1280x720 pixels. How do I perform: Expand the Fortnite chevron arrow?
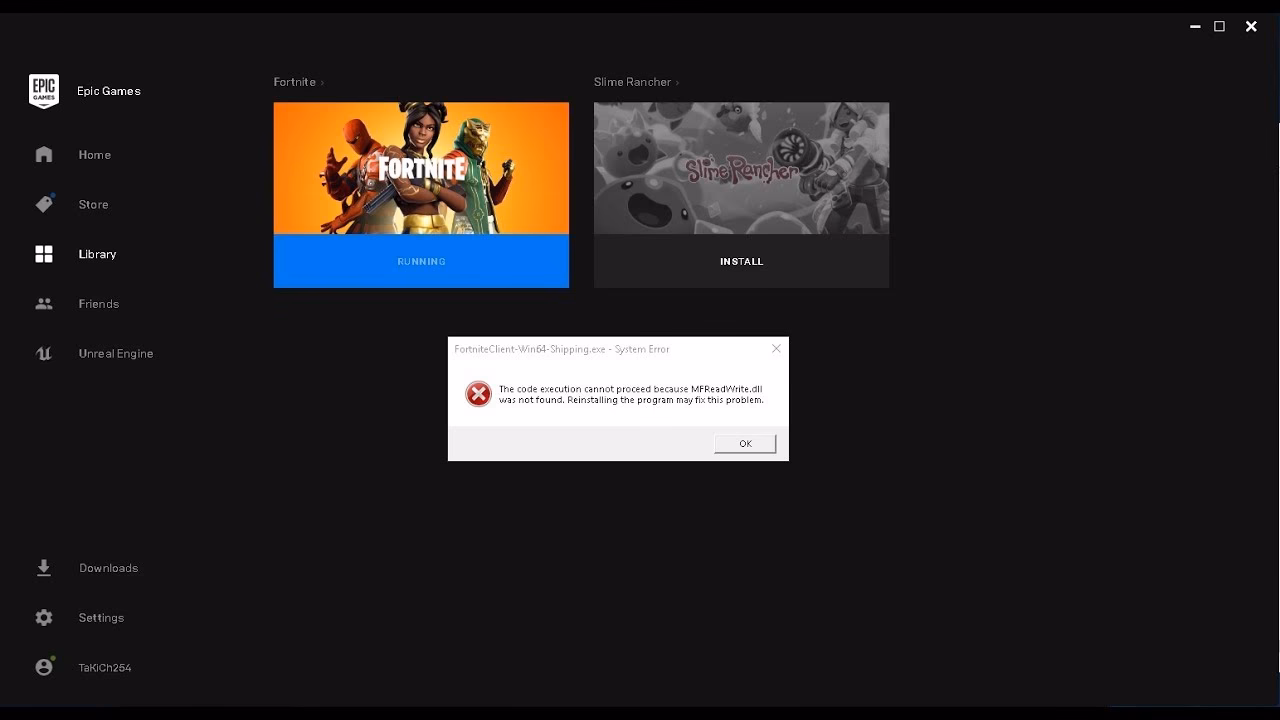coord(322,83)
